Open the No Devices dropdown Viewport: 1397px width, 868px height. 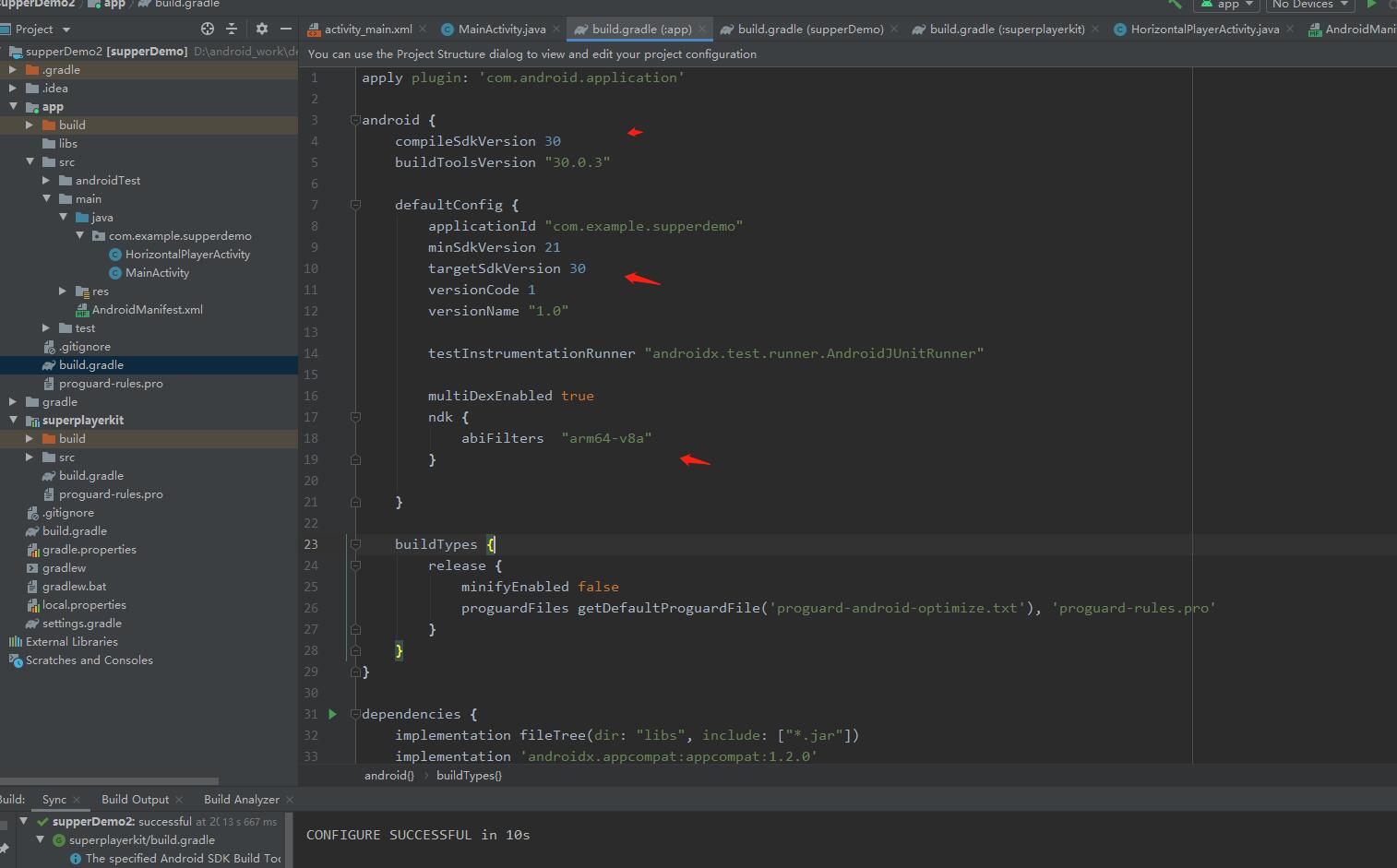point(1309,5)
